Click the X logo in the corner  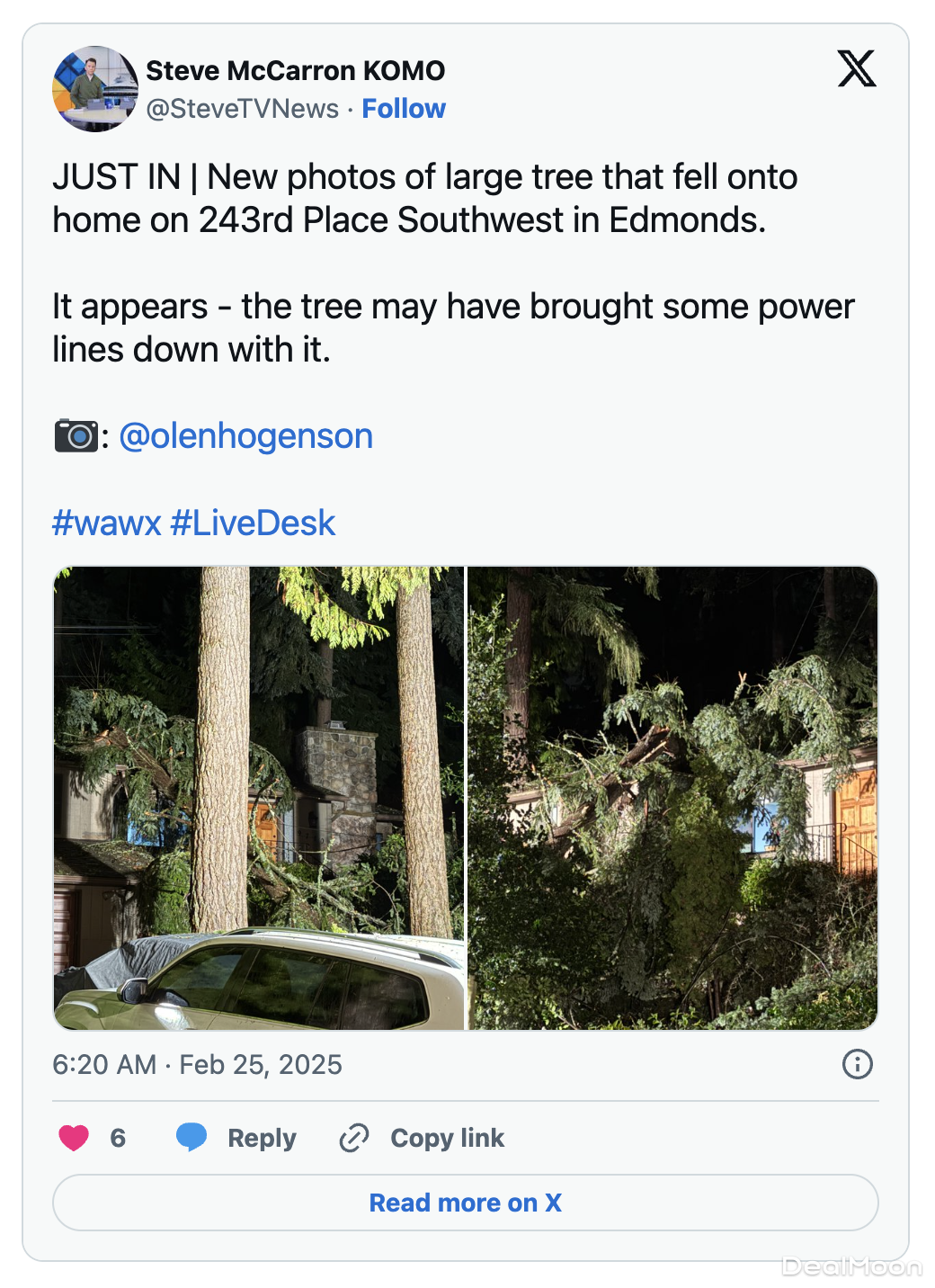(856, 68)
